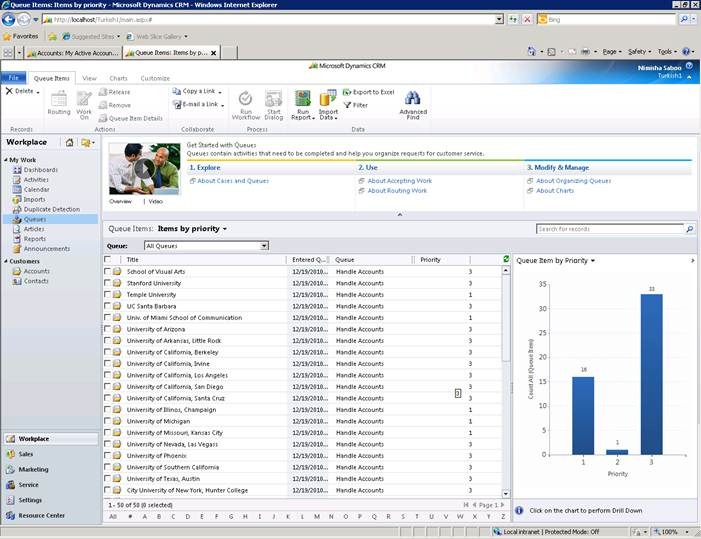Click the Run Workflow ribbon icon
Screen dimensions: 701x539
click(x=245, y=98)
